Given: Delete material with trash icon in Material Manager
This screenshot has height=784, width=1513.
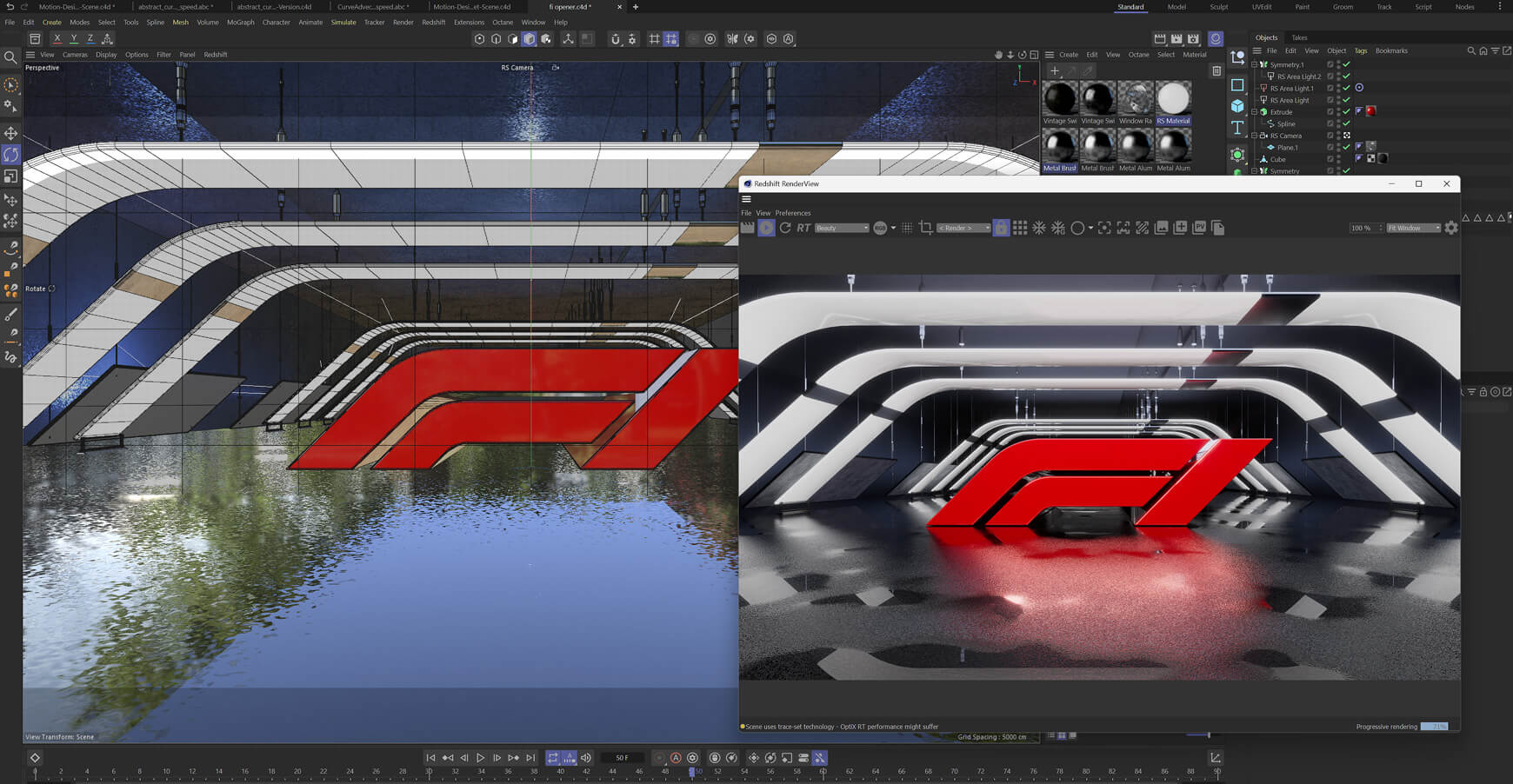Looking at the screenshot, I should (x=1216, y=71).
